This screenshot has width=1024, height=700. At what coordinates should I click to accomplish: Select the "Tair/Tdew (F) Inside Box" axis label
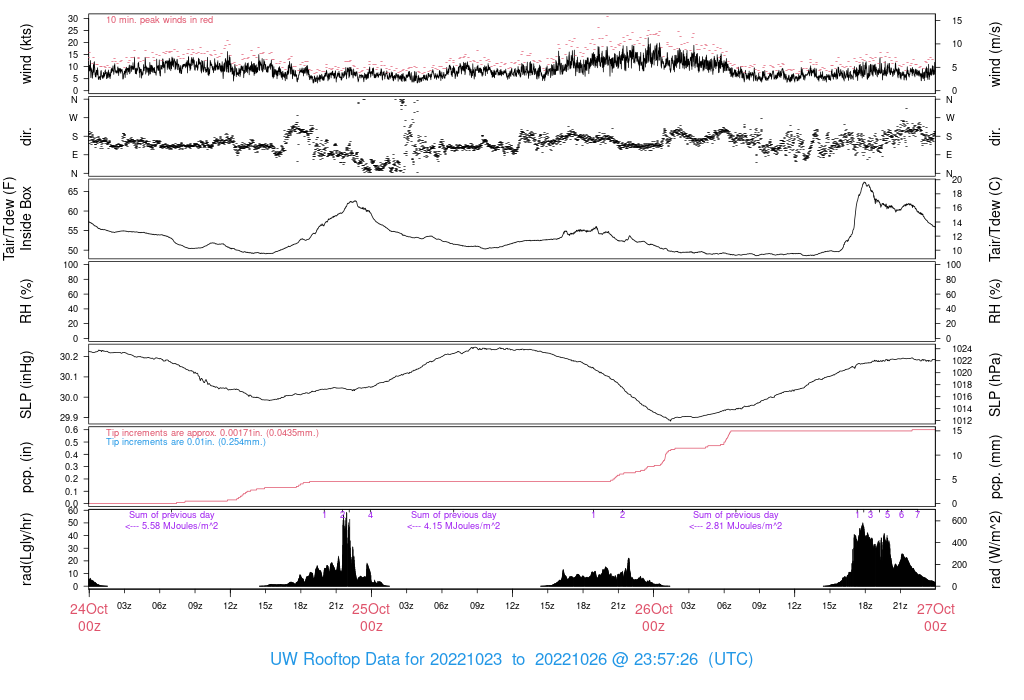(x=18, y=218)
